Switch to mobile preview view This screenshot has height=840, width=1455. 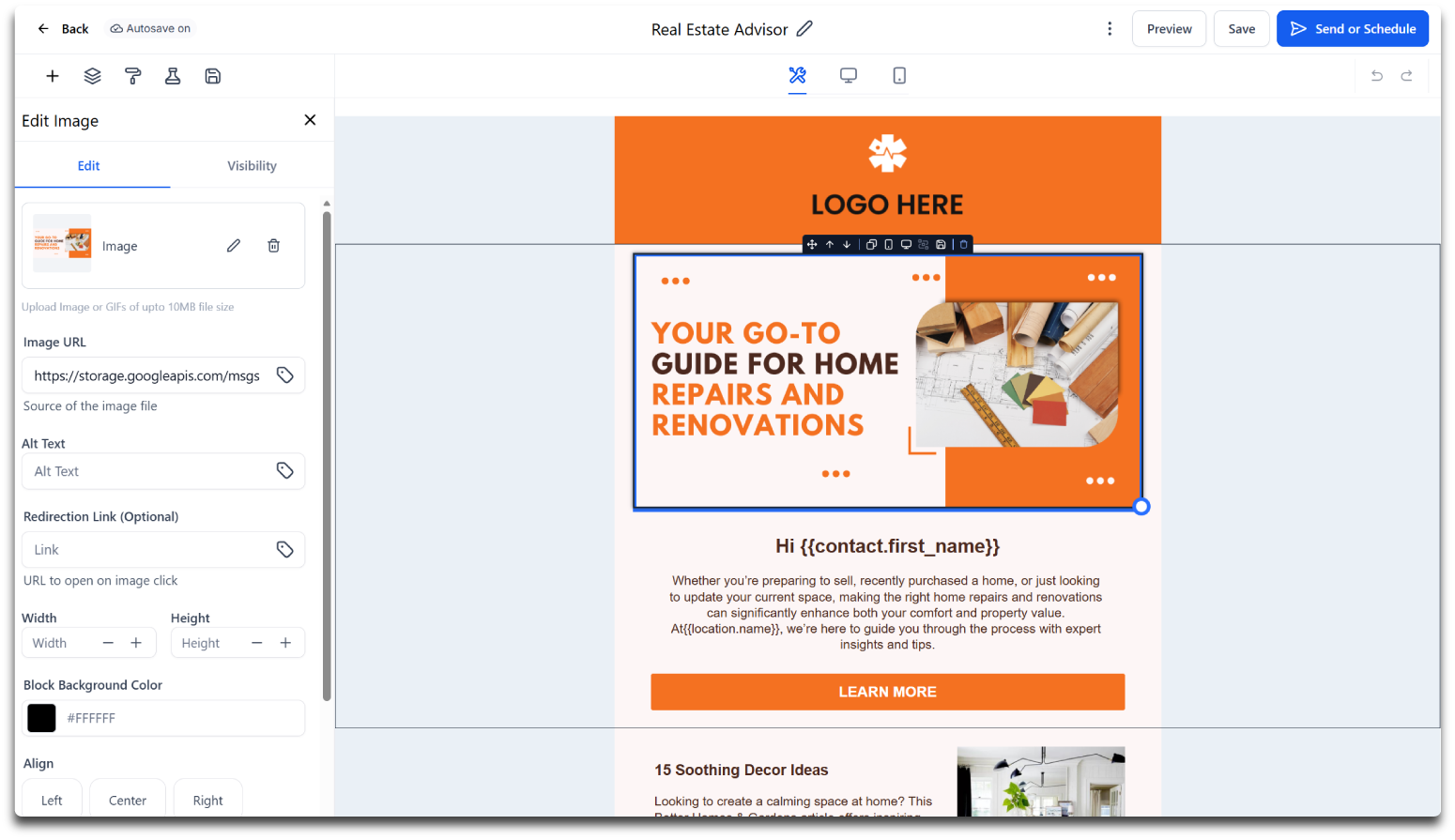pyautogui.click(x=899, y=76)
